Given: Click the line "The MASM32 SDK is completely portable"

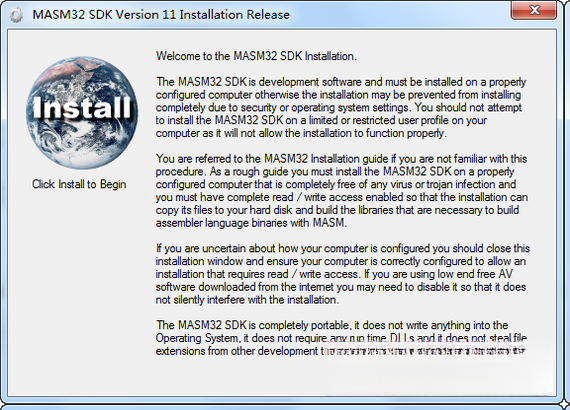Looking at the screenshot, I should [332, 325].
